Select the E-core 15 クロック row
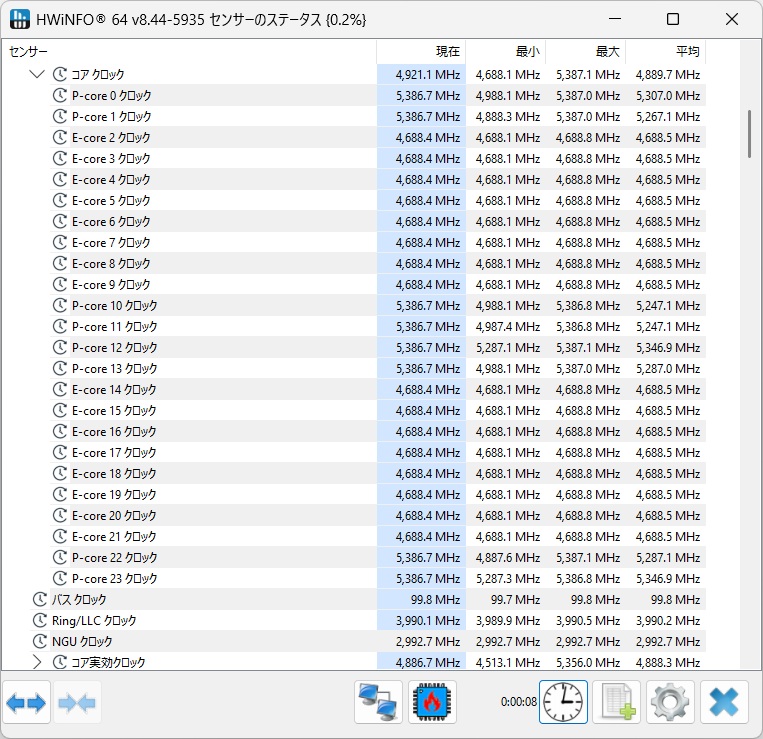 point(378,410)
